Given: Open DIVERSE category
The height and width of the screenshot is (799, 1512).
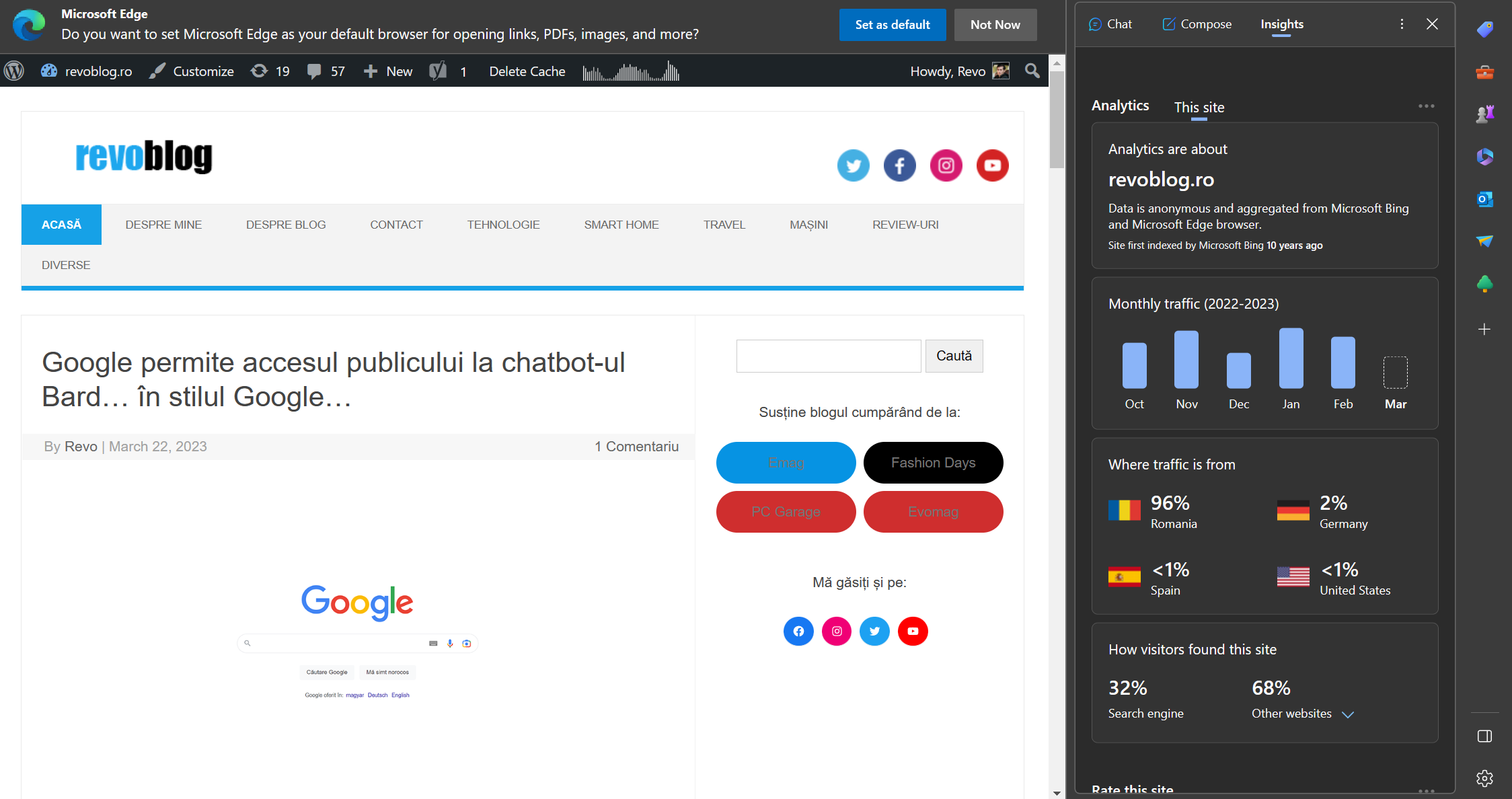Looking at the screenshot, I should point(66,265).
